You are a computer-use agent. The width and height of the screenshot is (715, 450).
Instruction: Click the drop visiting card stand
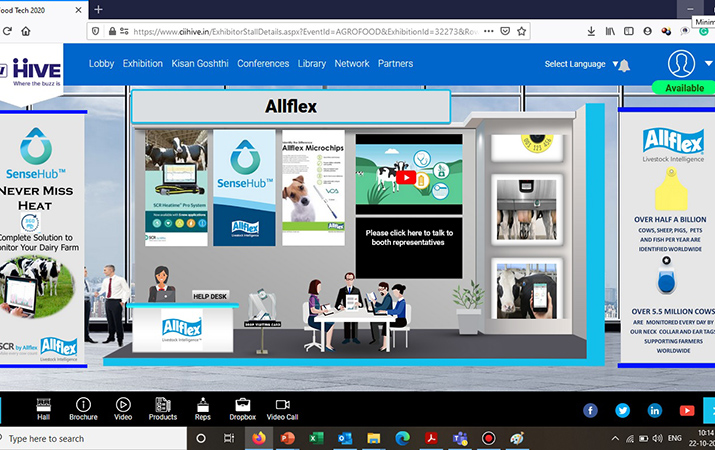[262, 321]
